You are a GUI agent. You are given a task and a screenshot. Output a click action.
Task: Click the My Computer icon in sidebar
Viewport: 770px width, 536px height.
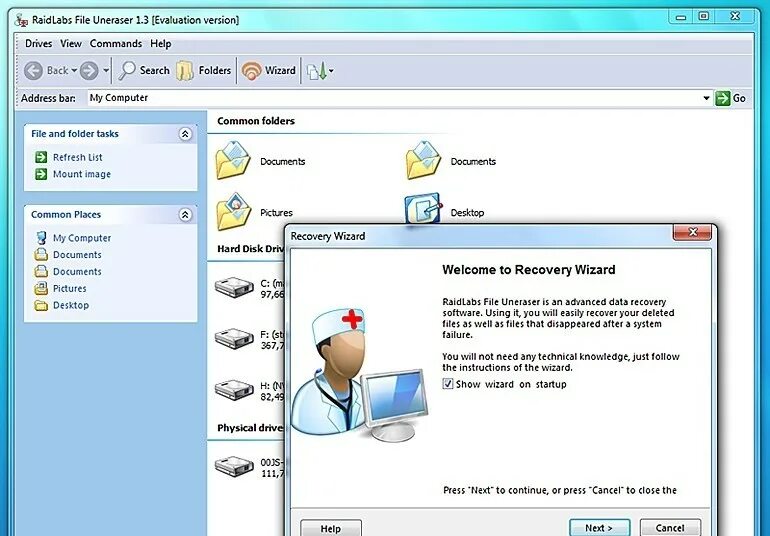coord(41,238)
